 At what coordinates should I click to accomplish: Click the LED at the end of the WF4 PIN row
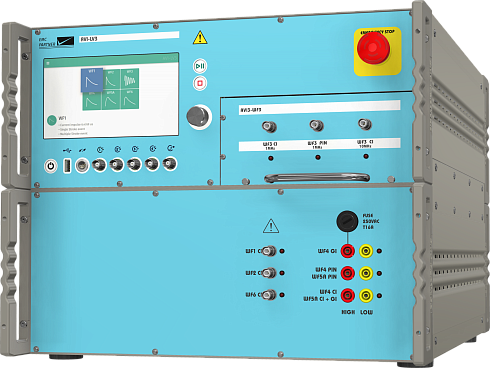pyautogui.click(x=379, y=273)
